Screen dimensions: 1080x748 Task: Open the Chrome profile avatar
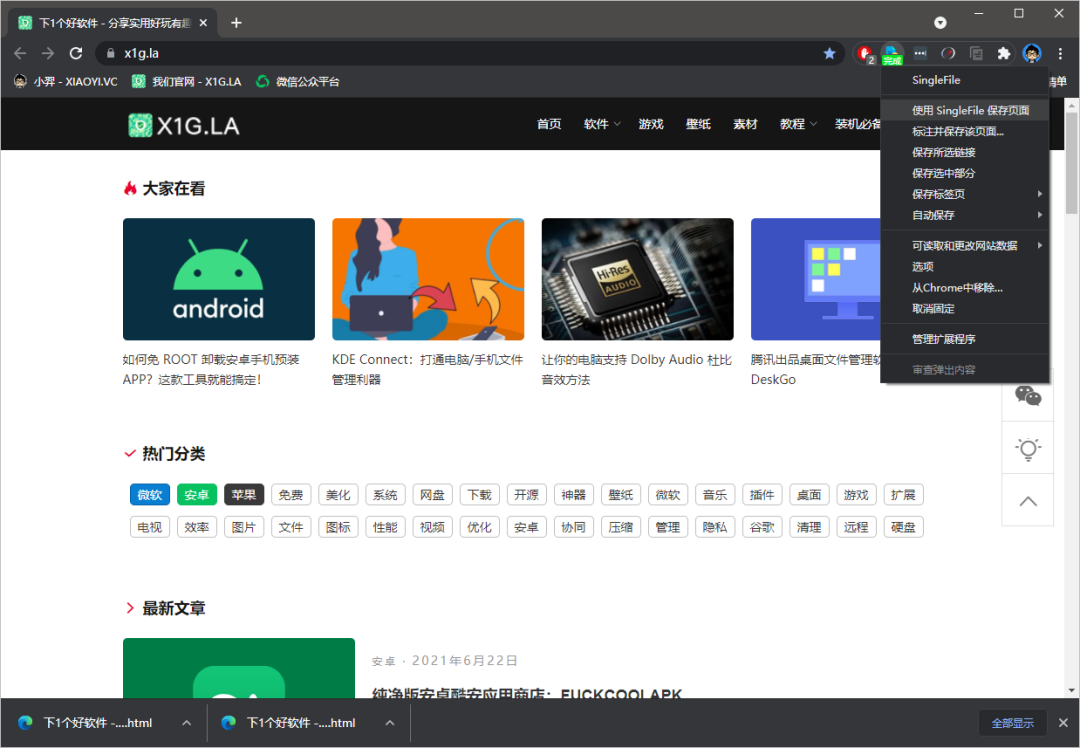point(1032,53)
